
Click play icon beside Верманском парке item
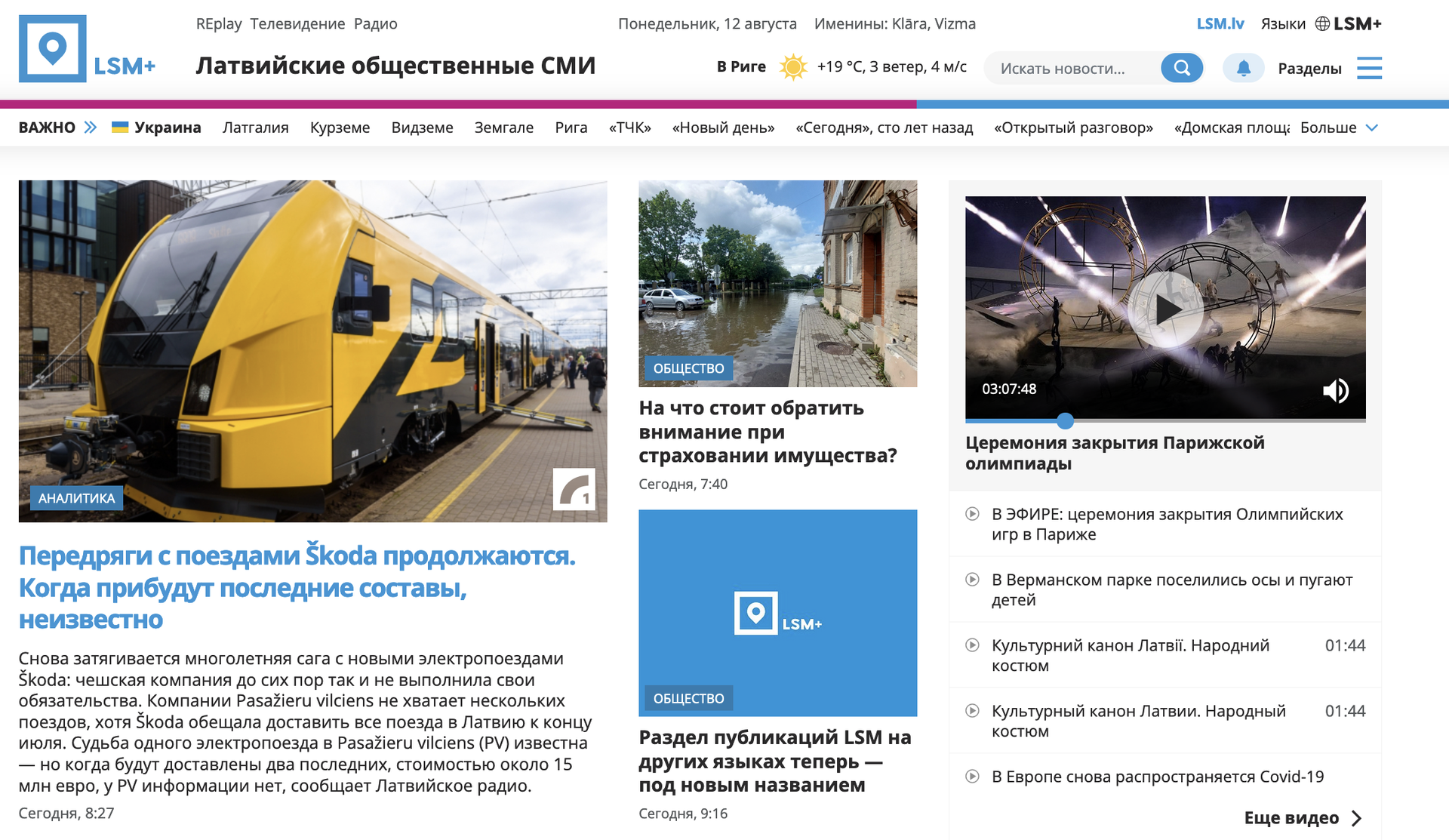click(973, 580)
